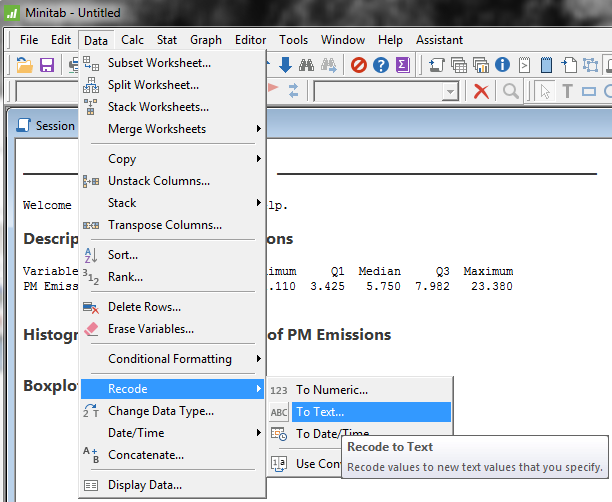Close the open Data menu

pos(96,40)
